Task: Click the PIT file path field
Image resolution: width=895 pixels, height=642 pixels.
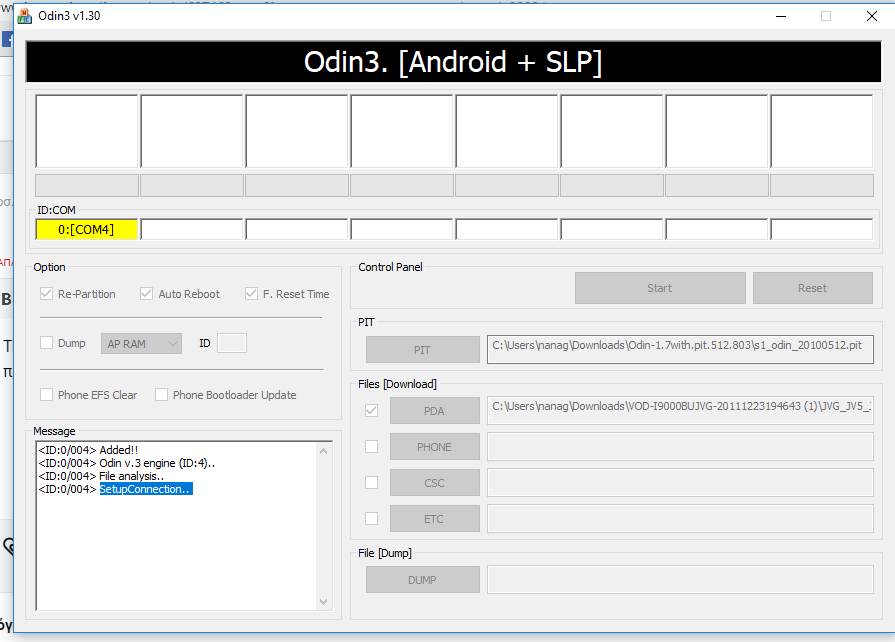Action: coord(680,349)
